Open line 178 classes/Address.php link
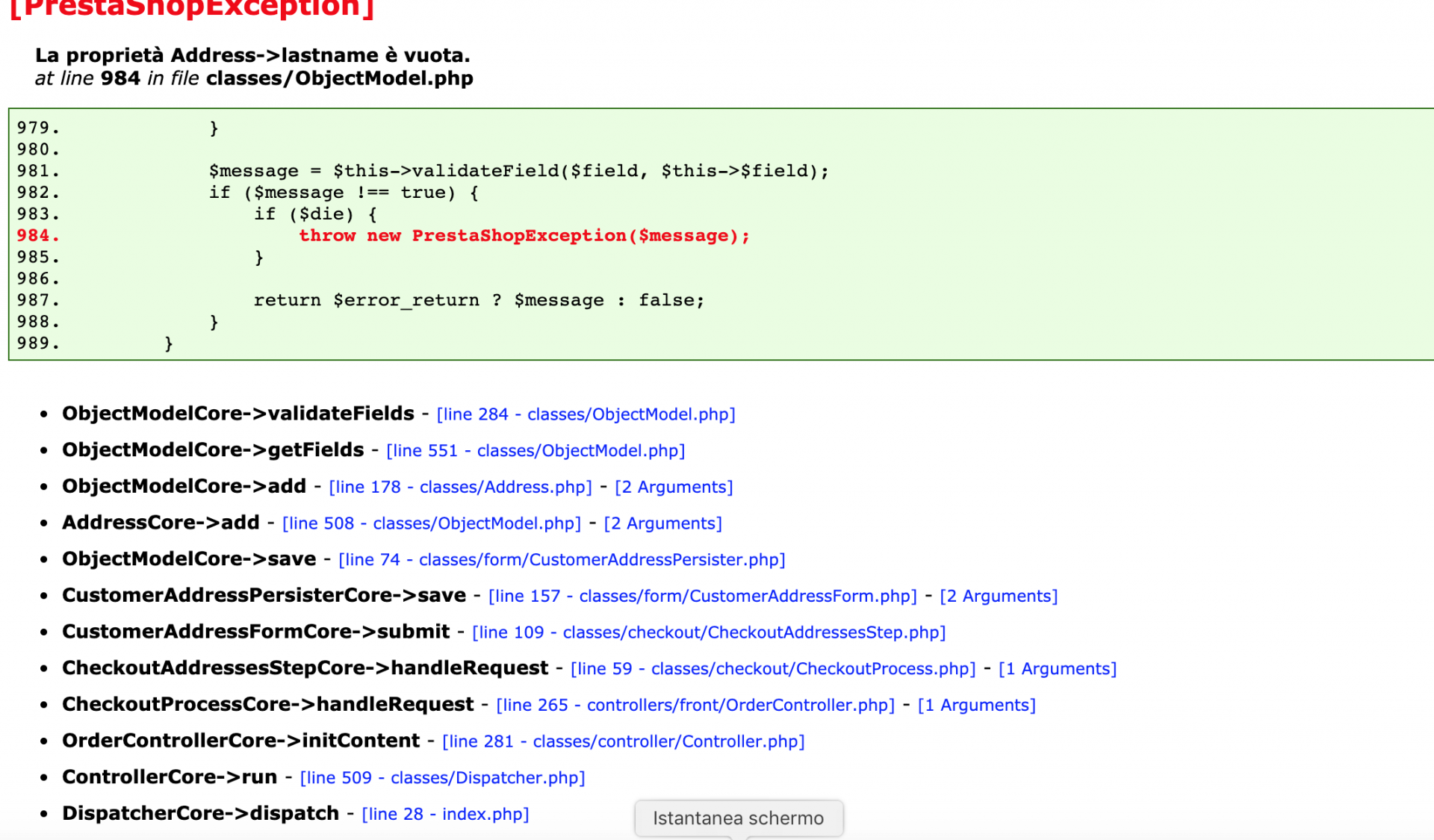 [460, 487]
